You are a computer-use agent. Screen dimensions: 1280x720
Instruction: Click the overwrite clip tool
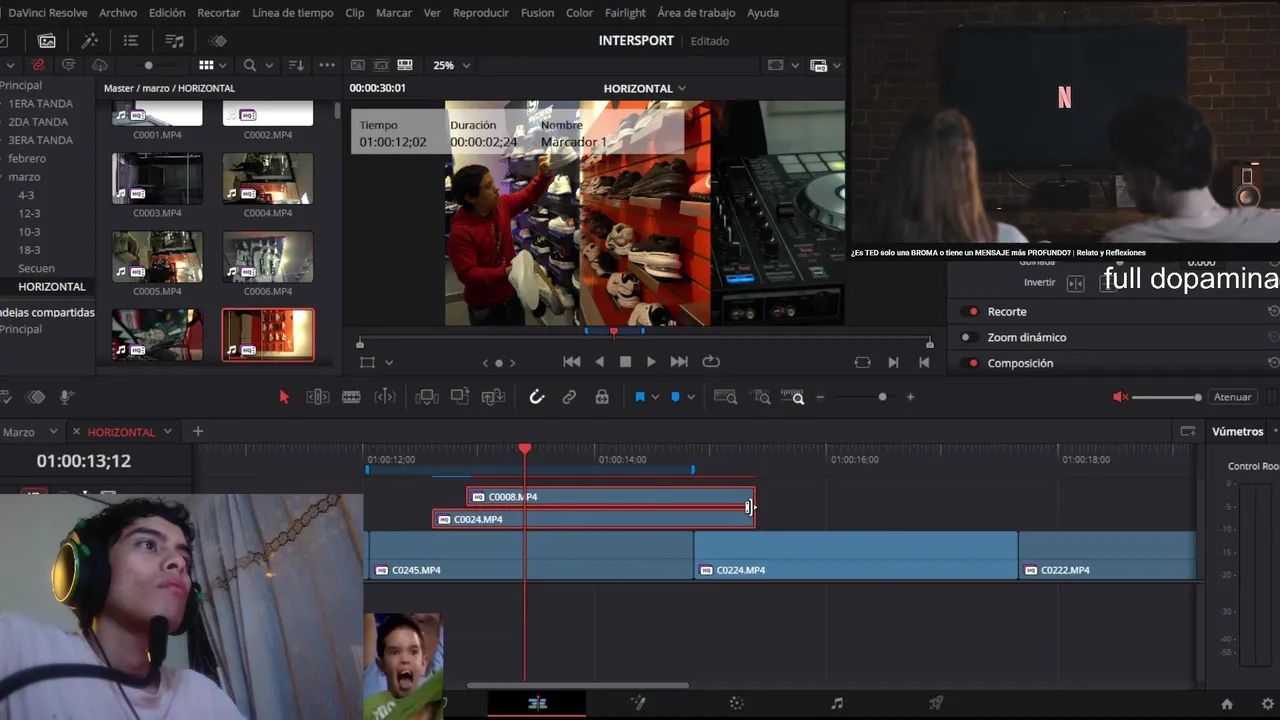pyautogui.click(x=460, y=397)
